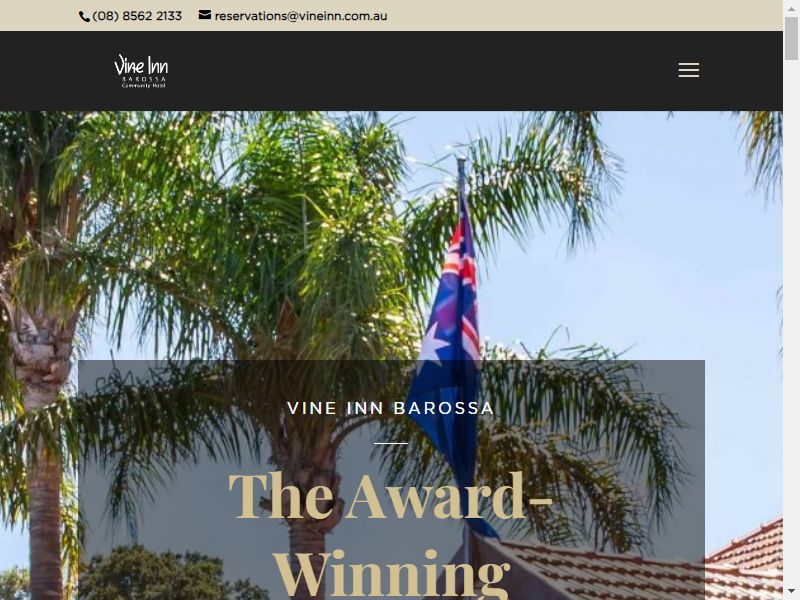800x600 pixels.
Task: Click the scrollbar up arrow
Action: pos(791,8)
